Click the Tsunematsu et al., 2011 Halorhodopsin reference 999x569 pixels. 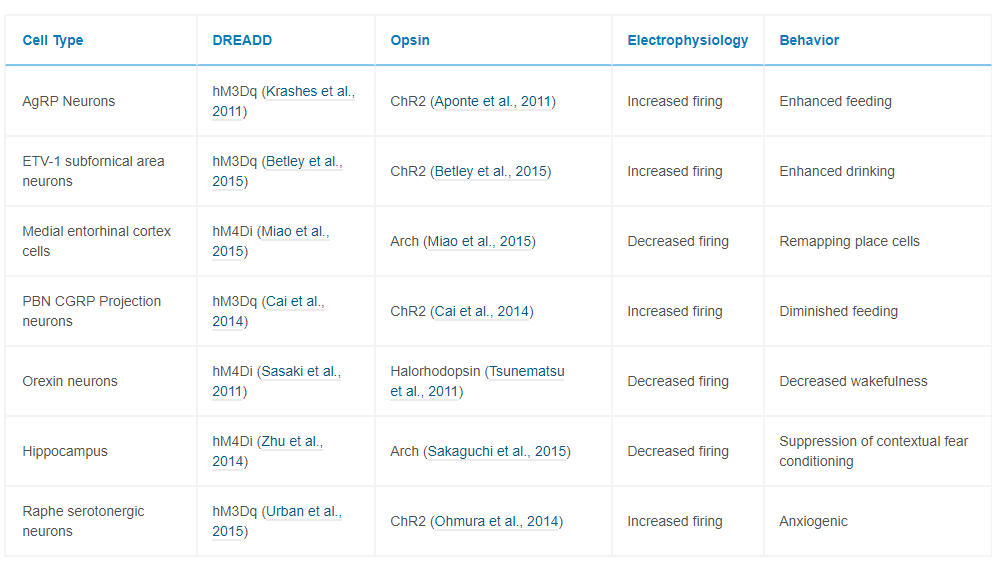(x=526, y=371)
